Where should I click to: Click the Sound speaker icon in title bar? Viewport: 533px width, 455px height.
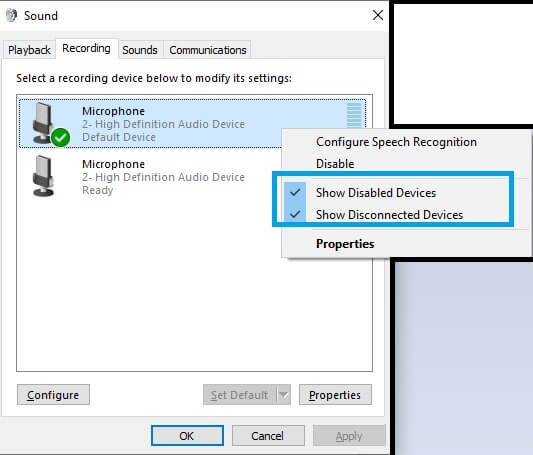tap(11, 15)
